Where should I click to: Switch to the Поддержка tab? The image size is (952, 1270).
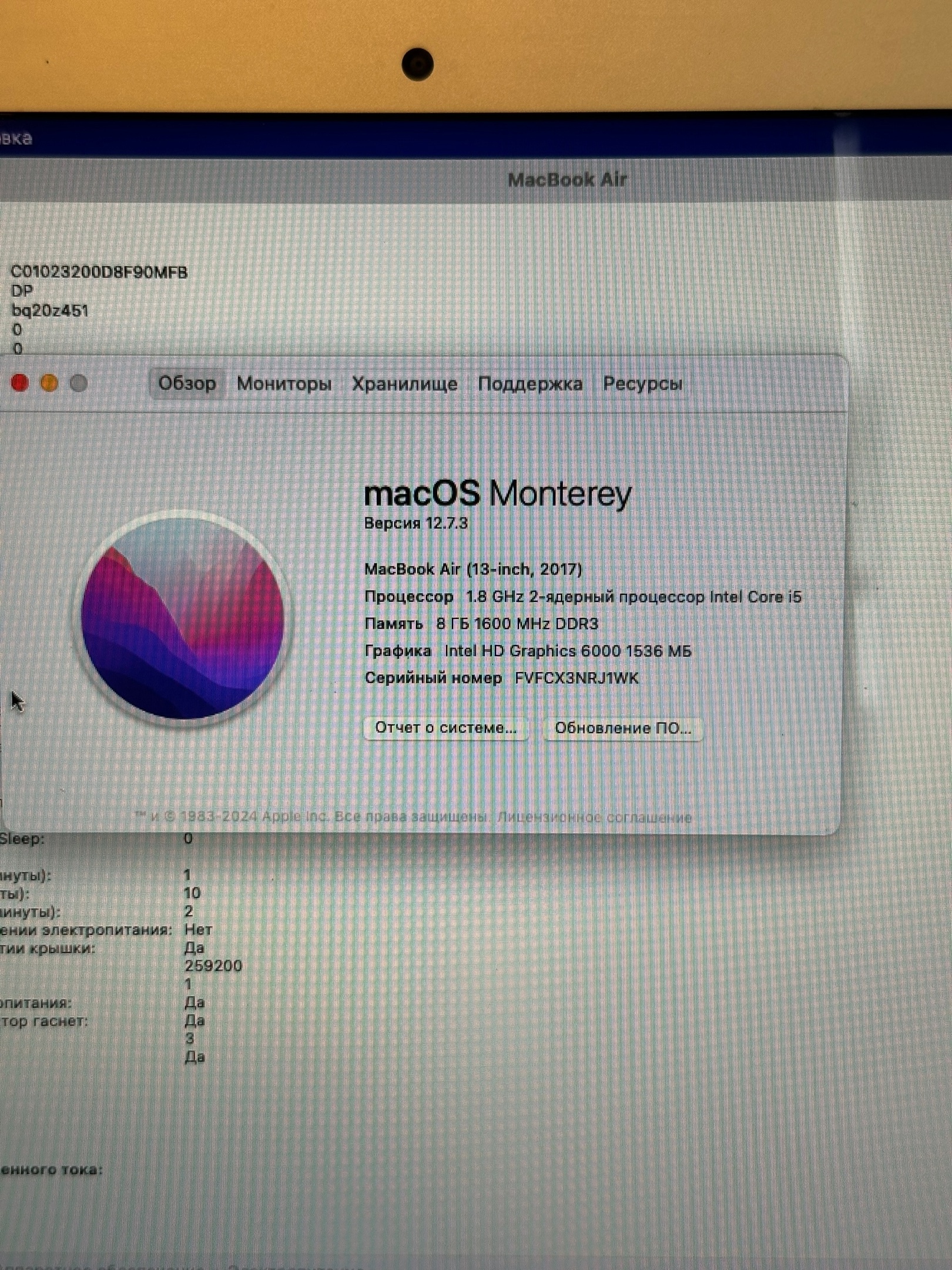pos(530,384)
